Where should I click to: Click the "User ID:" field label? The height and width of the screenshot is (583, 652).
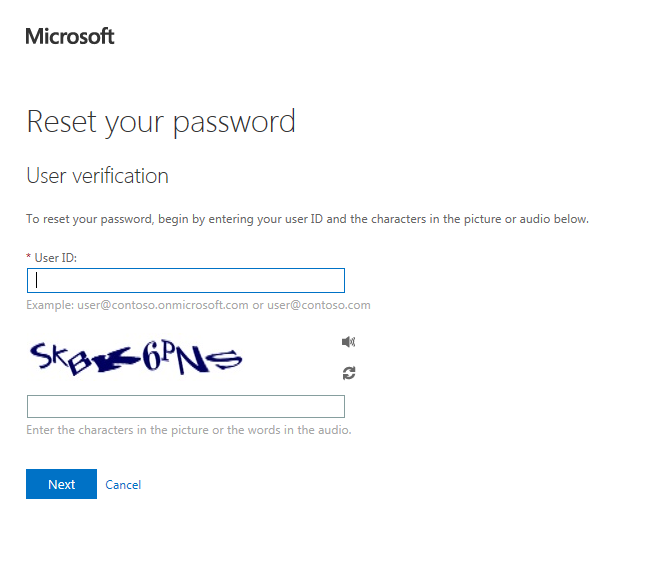pos(56,258)
